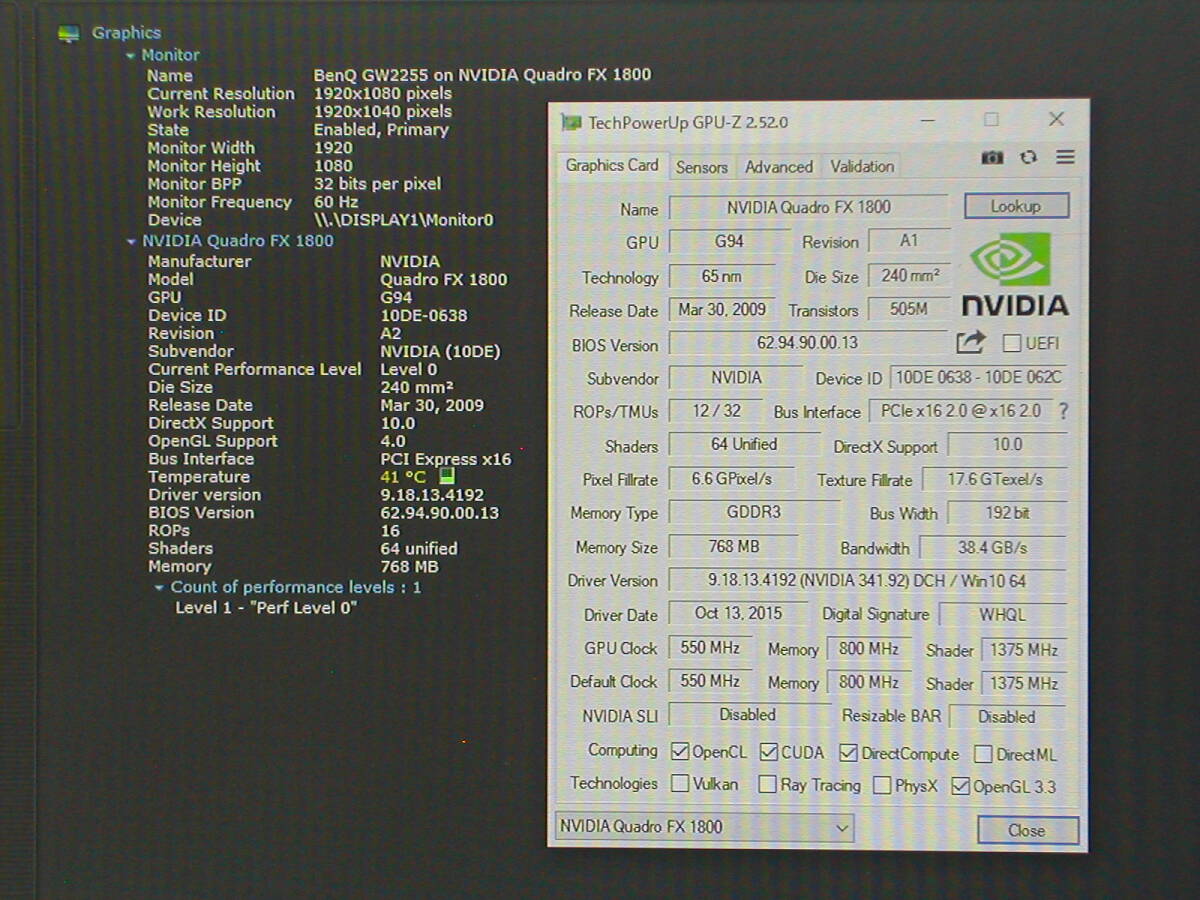Collapse the Count of performance levels node

click(159, 588)
